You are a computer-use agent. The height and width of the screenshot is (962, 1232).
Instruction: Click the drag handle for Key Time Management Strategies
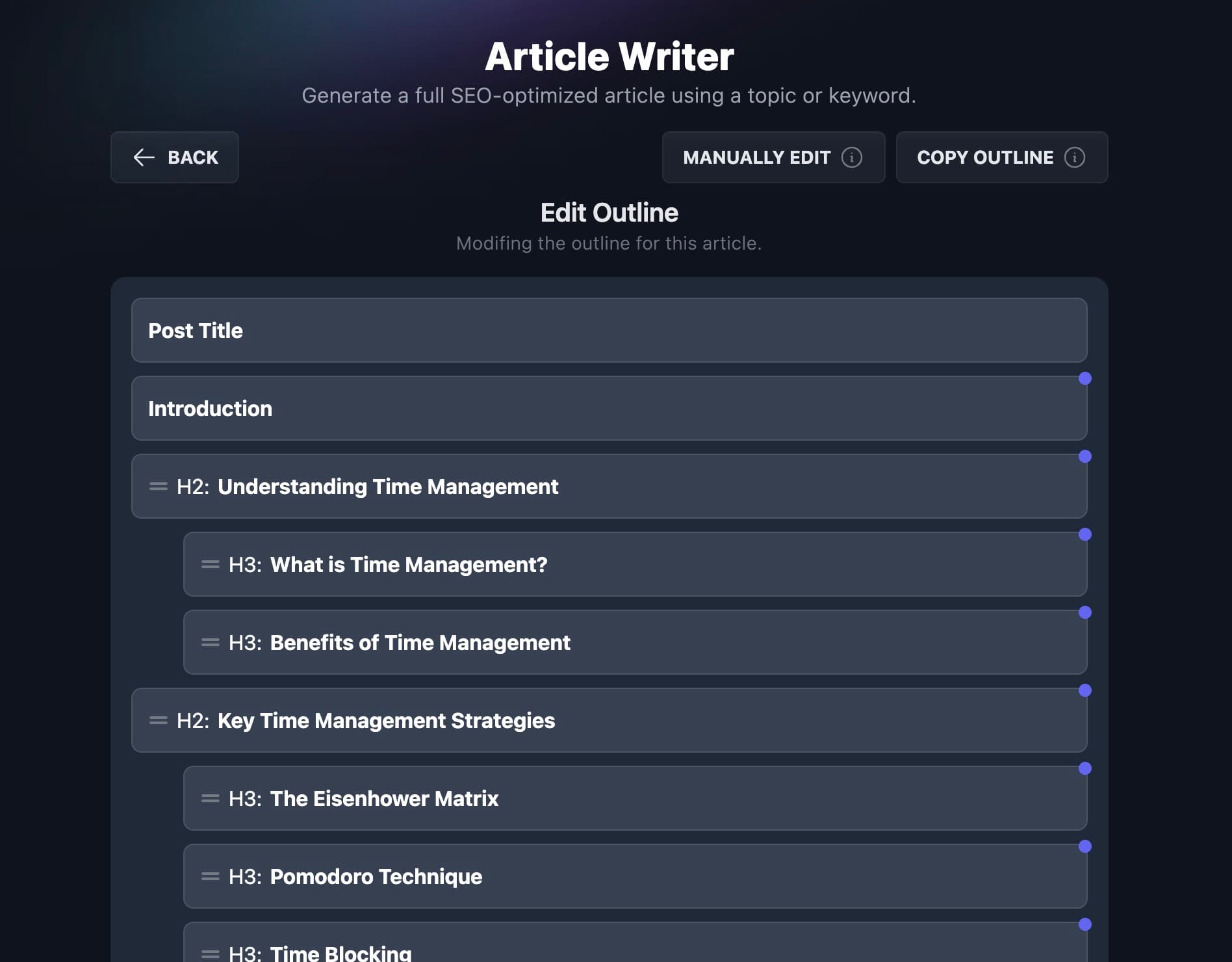point(158,720)
